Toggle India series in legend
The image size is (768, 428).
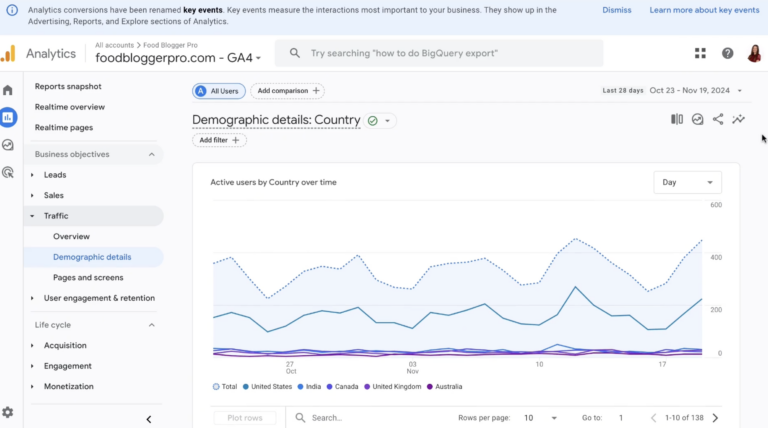tap(309, 386)
